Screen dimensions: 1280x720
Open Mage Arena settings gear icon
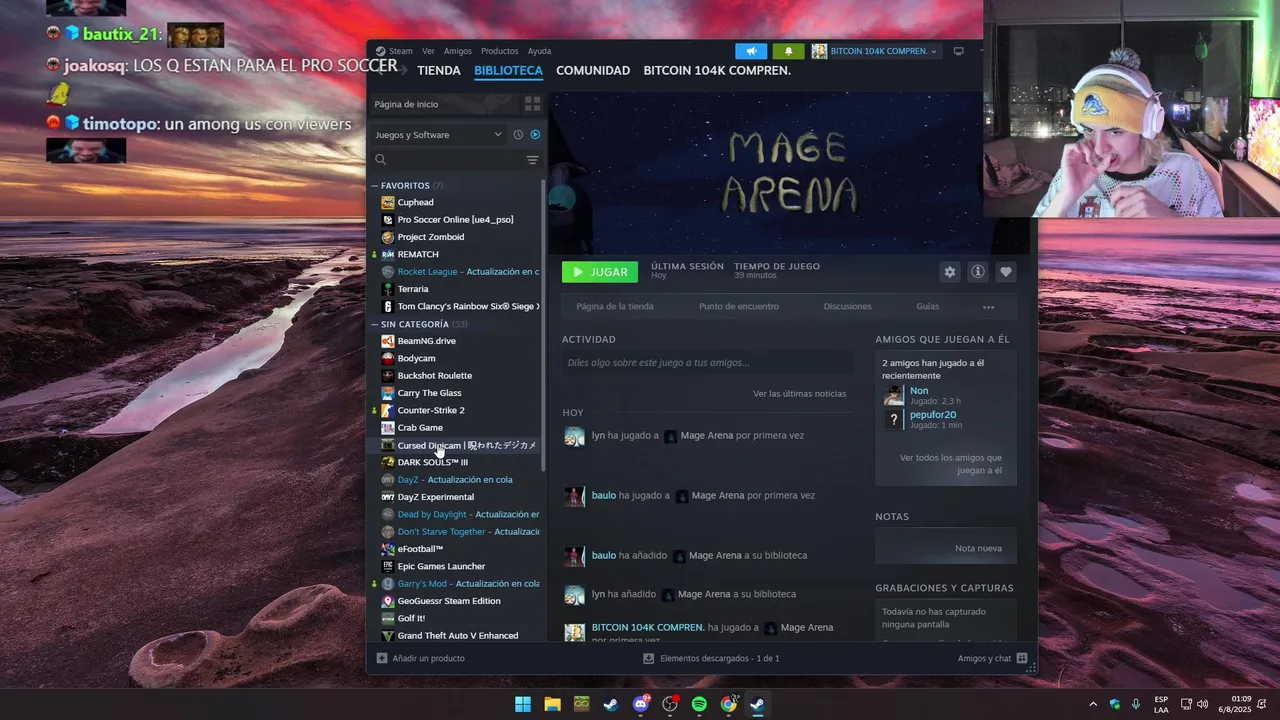tap(949, 272)
